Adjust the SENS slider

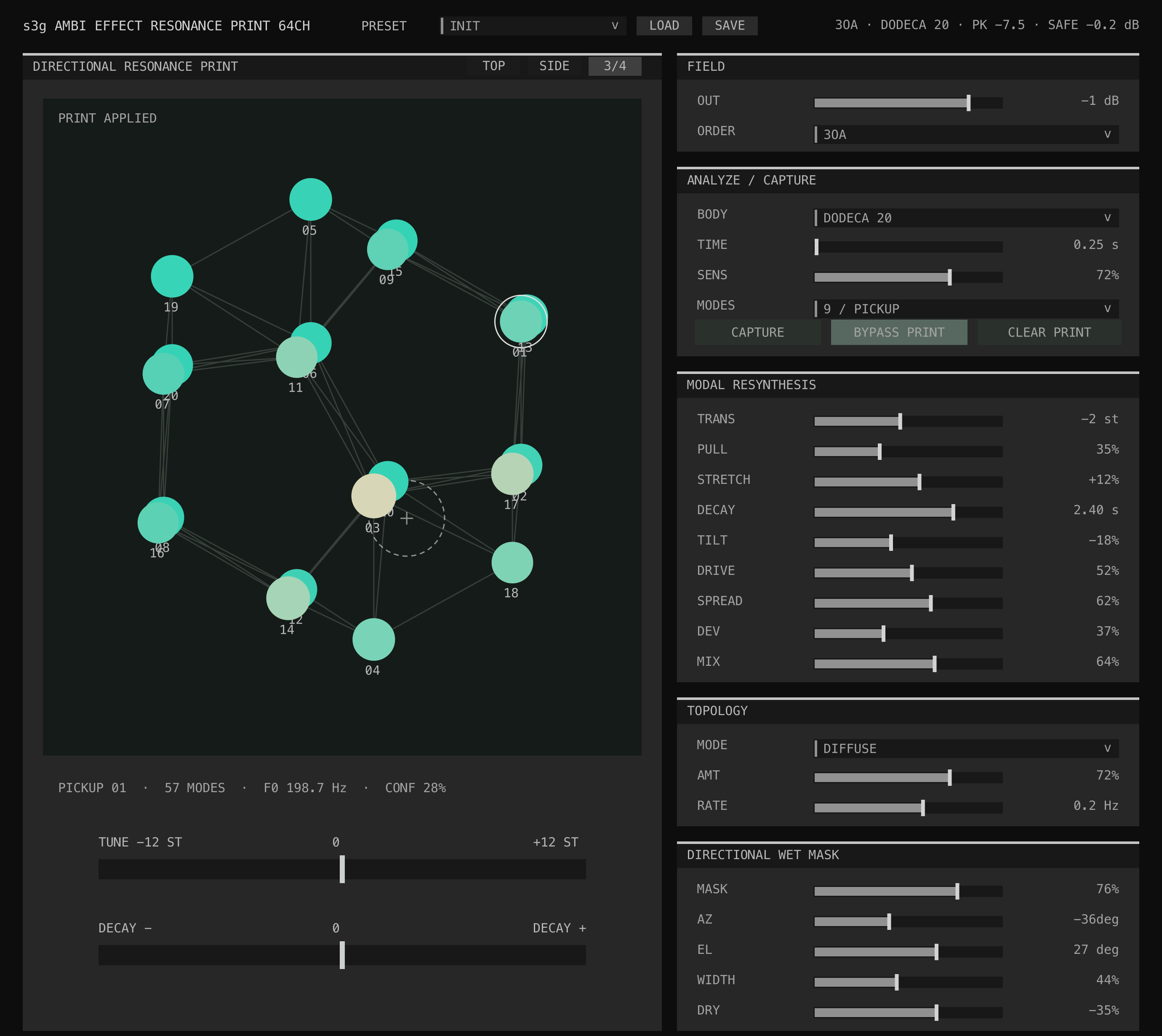click(x=908, y=277)
